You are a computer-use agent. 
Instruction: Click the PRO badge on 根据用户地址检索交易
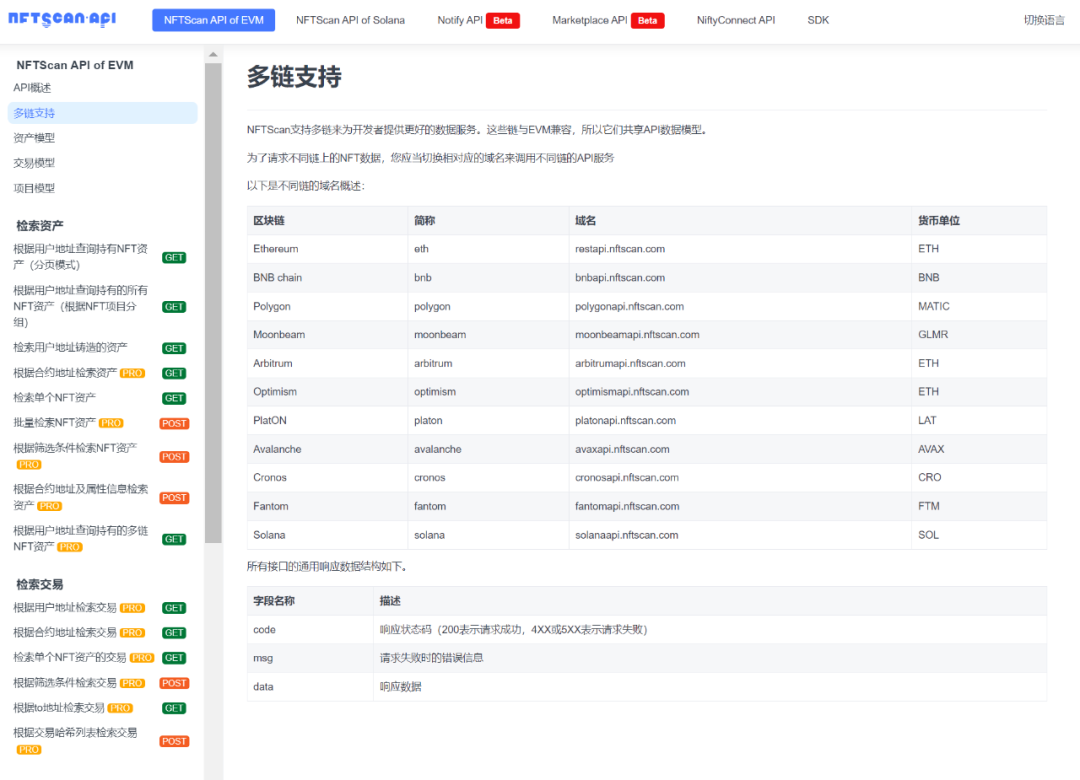130,607
